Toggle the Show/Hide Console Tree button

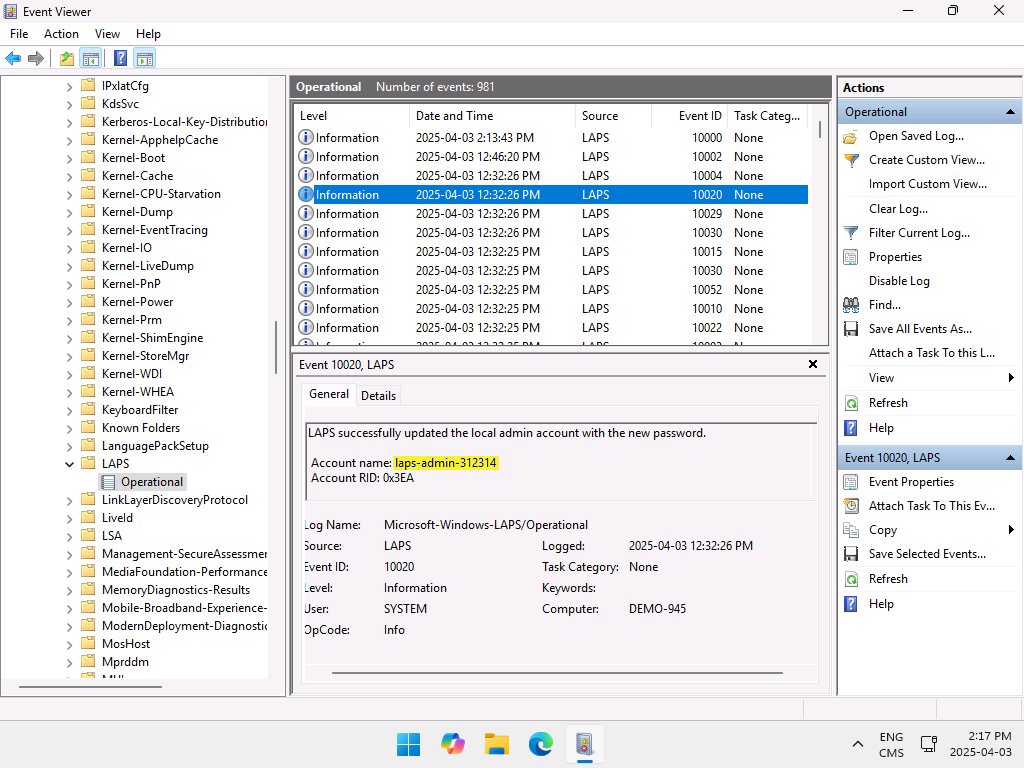(91, 58)
